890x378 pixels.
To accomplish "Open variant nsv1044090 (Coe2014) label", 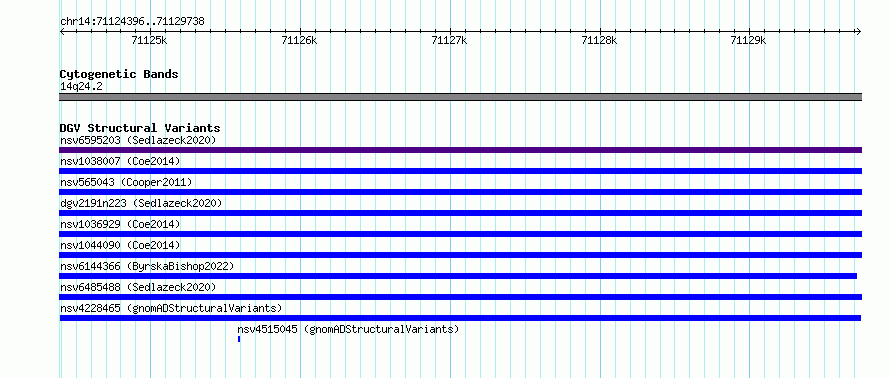I will (x=120, y=245).
